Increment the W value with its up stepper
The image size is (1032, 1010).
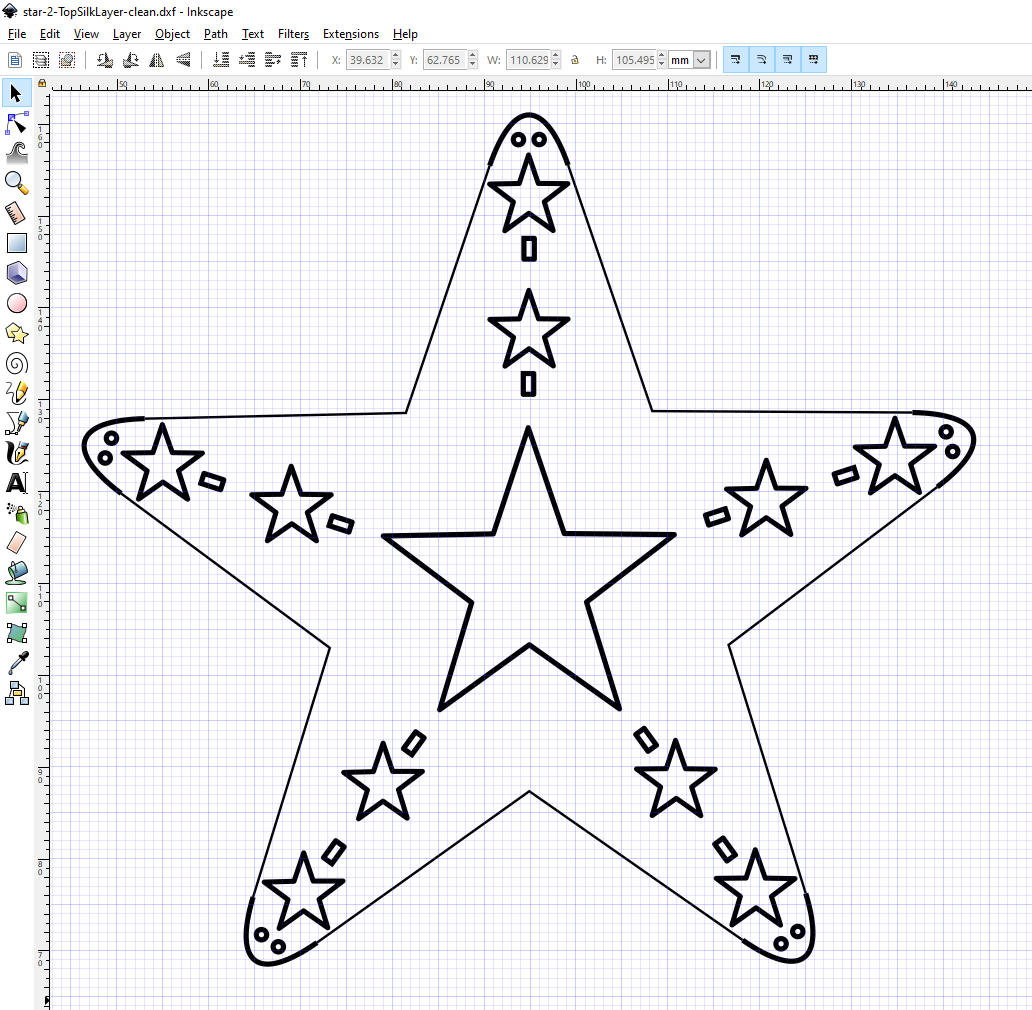pyautogui.click(x=557, y=53)
